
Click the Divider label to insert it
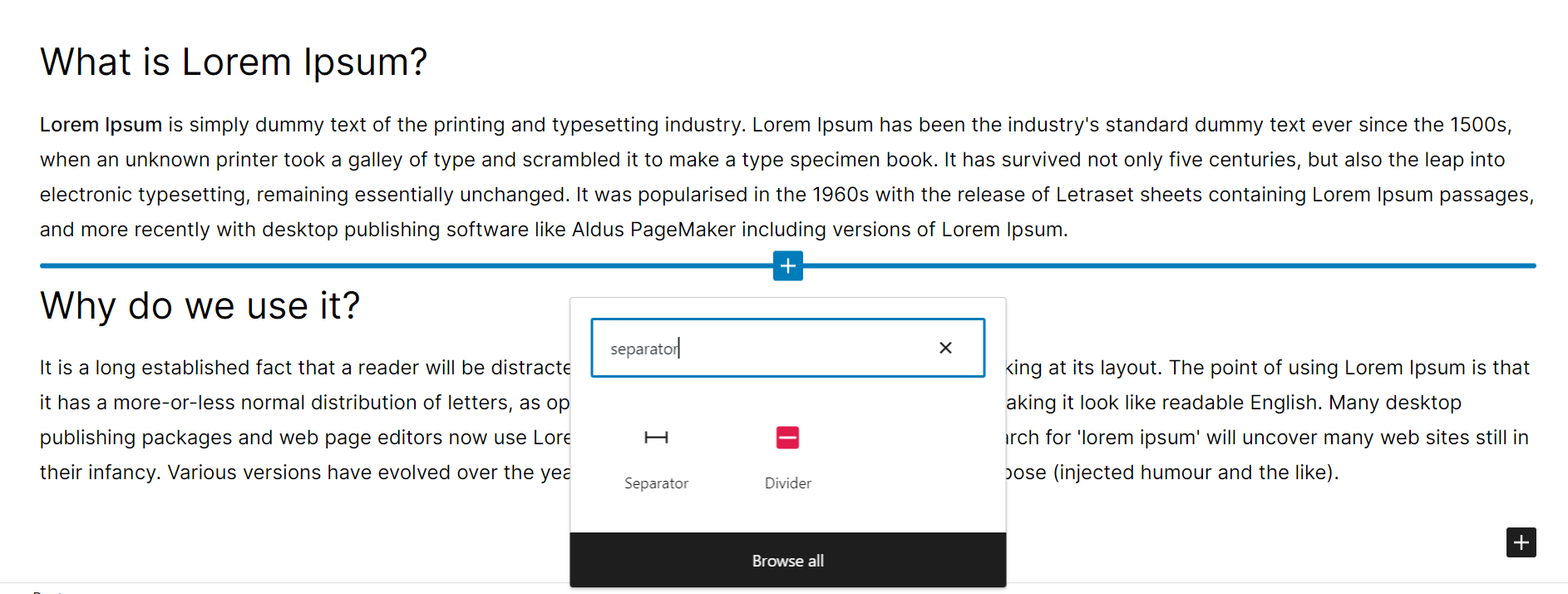coord(787,483)
